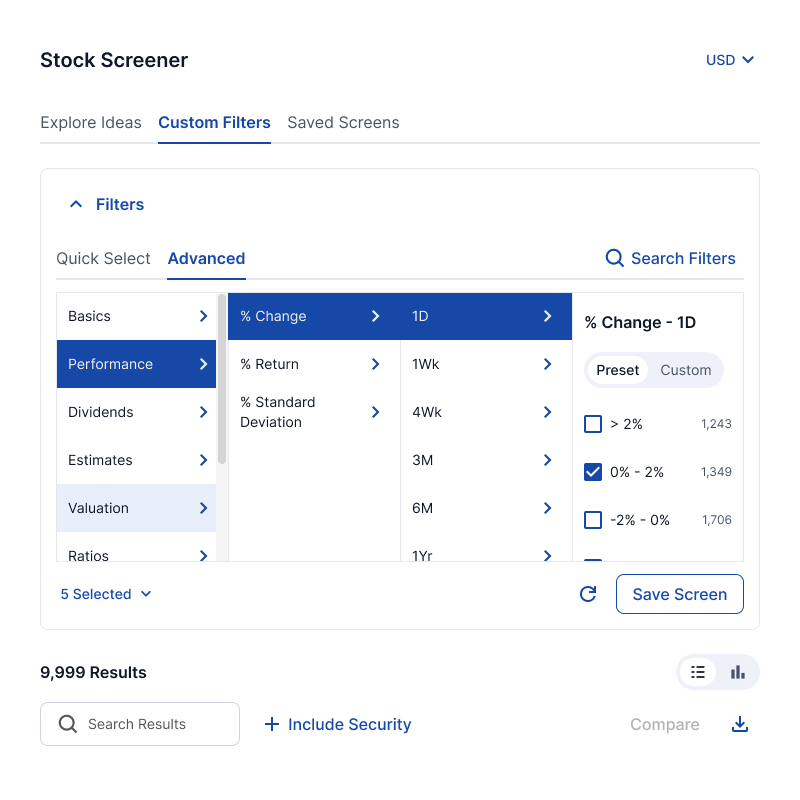
Task: Switch to bar chart view icon
Action: coord(738,672)
